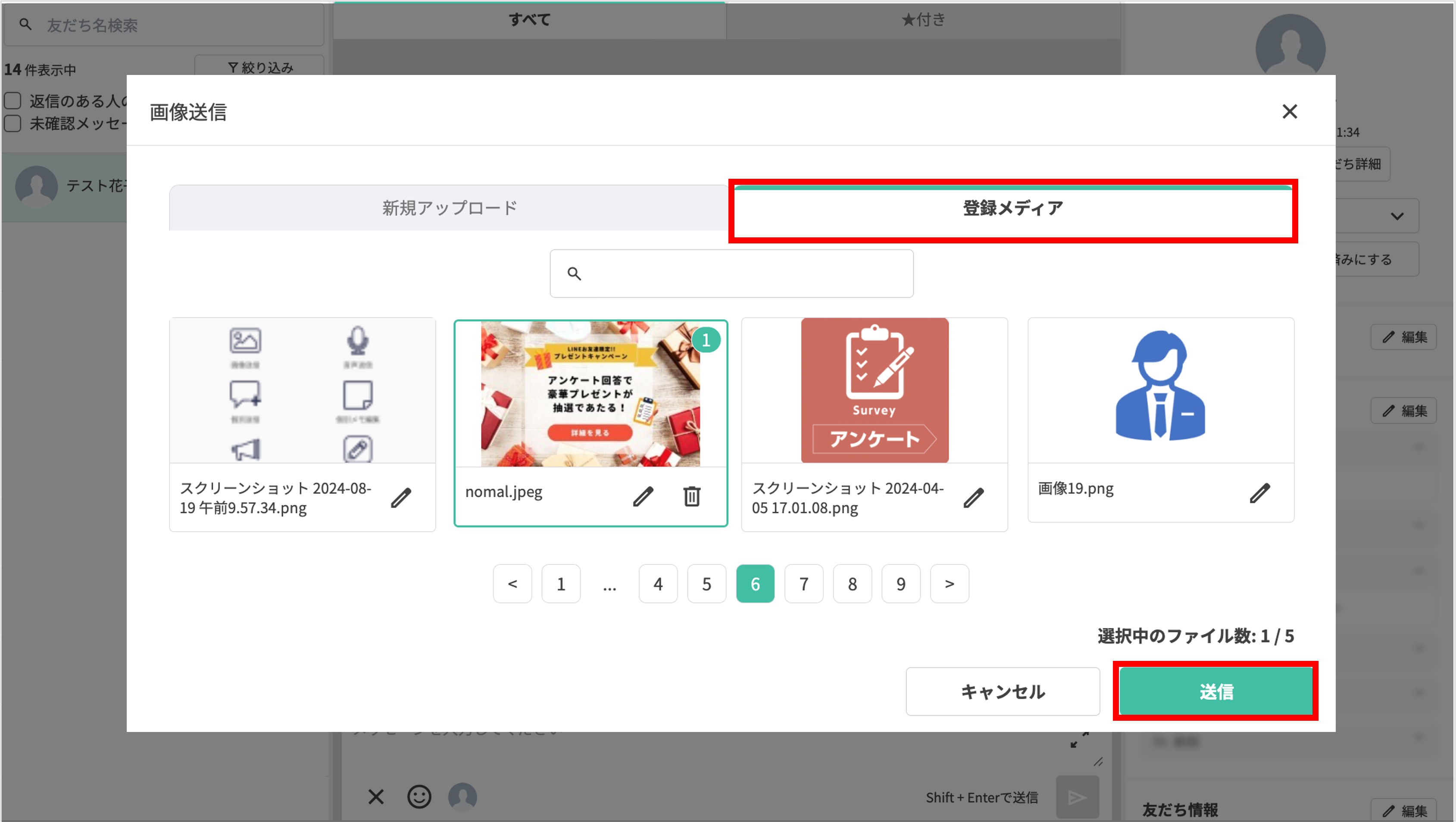
Task: Delete nomal.jpeg using the trash icon
Action: [692, 497]
